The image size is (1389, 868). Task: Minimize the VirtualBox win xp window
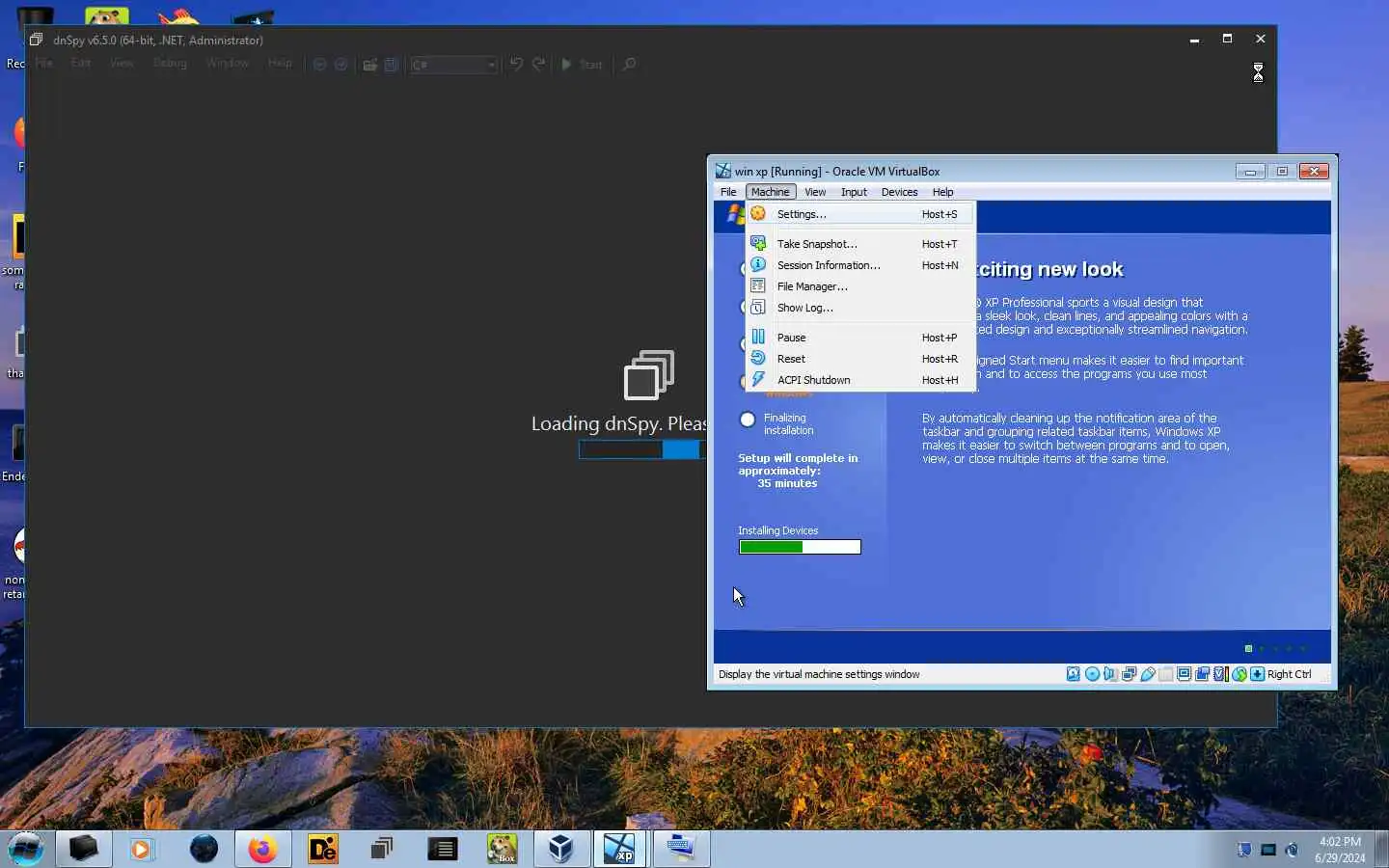[x=1250, y=171]
